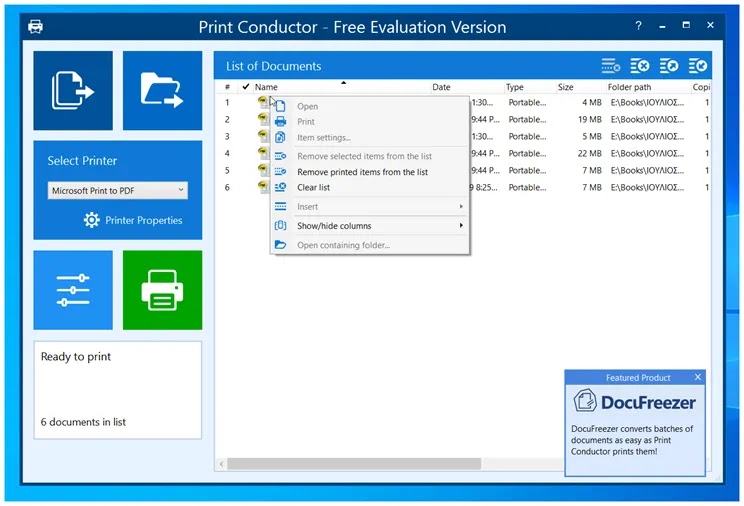Click the DocuFreezer product name link

[x=648, y=403]
